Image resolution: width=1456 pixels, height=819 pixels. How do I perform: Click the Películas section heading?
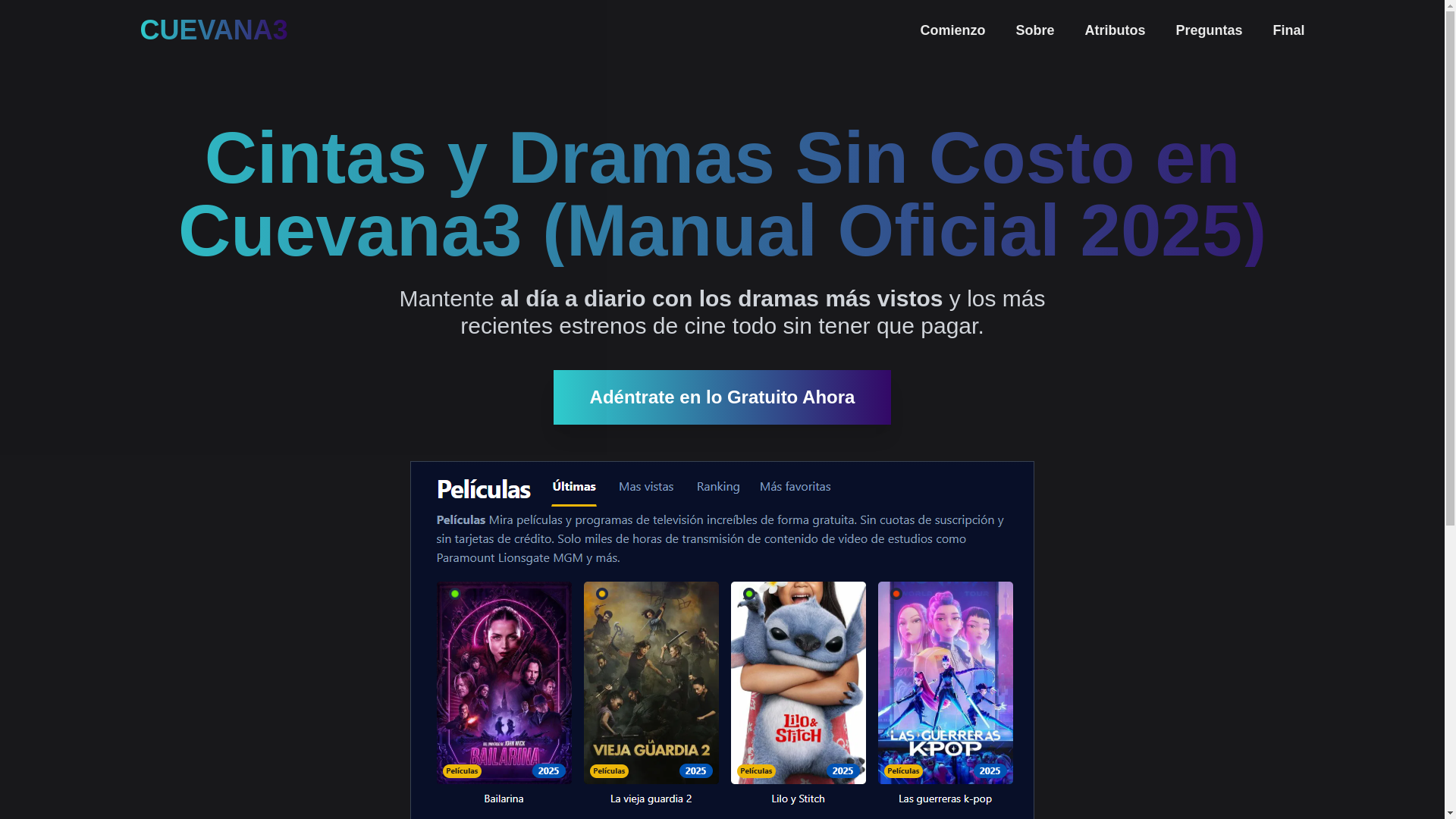coord(484,489)
